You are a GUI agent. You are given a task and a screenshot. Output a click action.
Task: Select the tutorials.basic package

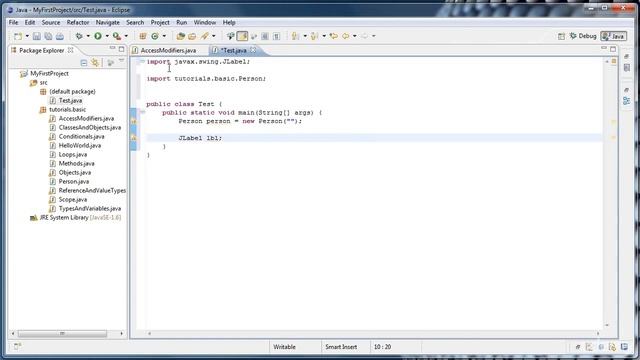click(x=67, y=110)
